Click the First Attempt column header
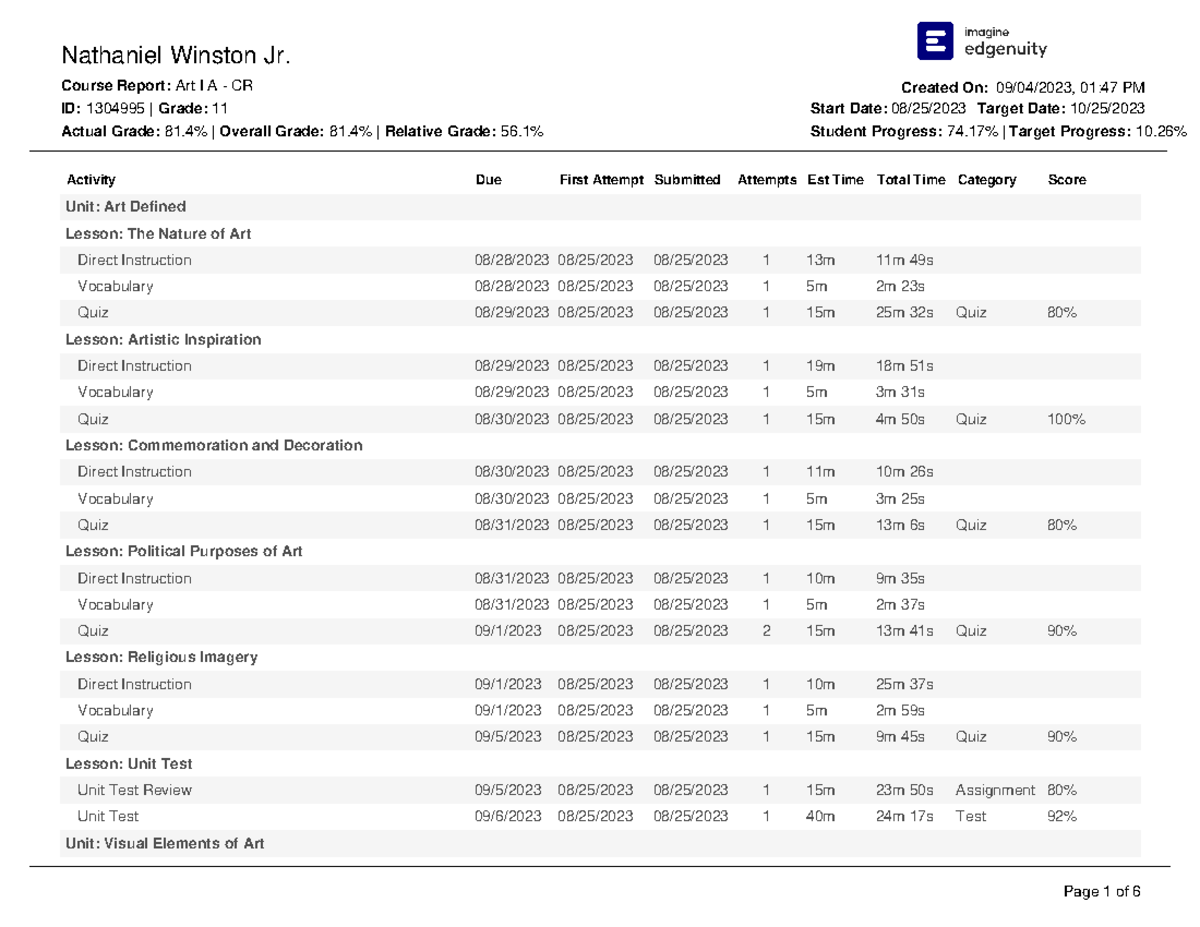 pos(601,180)
